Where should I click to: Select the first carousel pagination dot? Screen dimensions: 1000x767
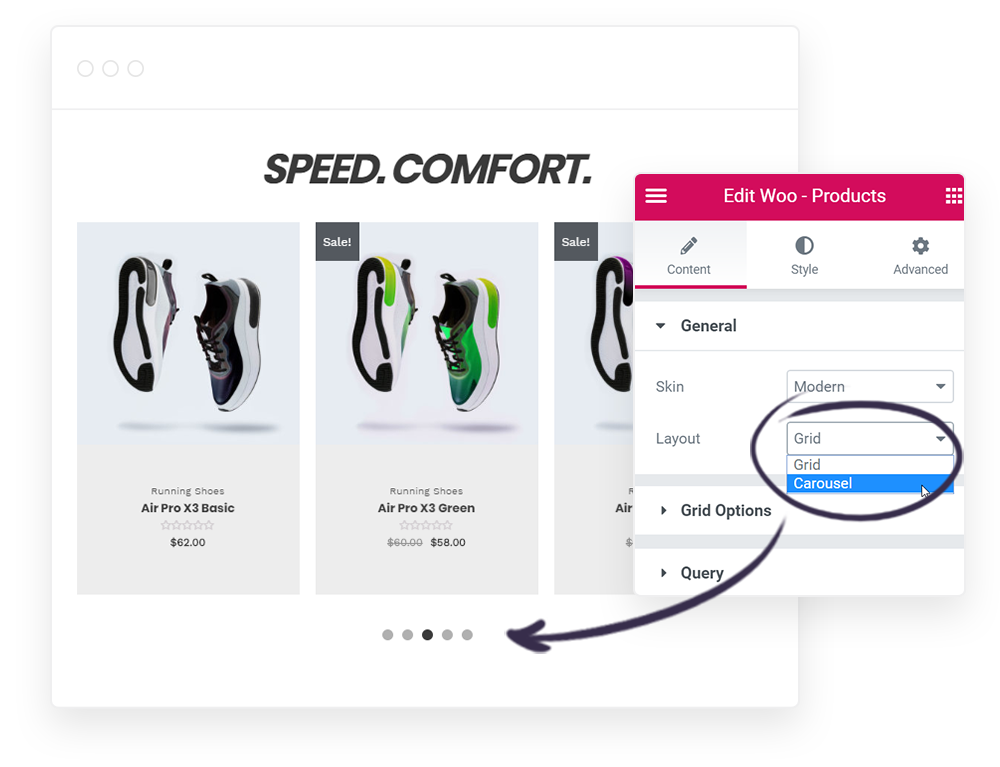click(388, 635)
